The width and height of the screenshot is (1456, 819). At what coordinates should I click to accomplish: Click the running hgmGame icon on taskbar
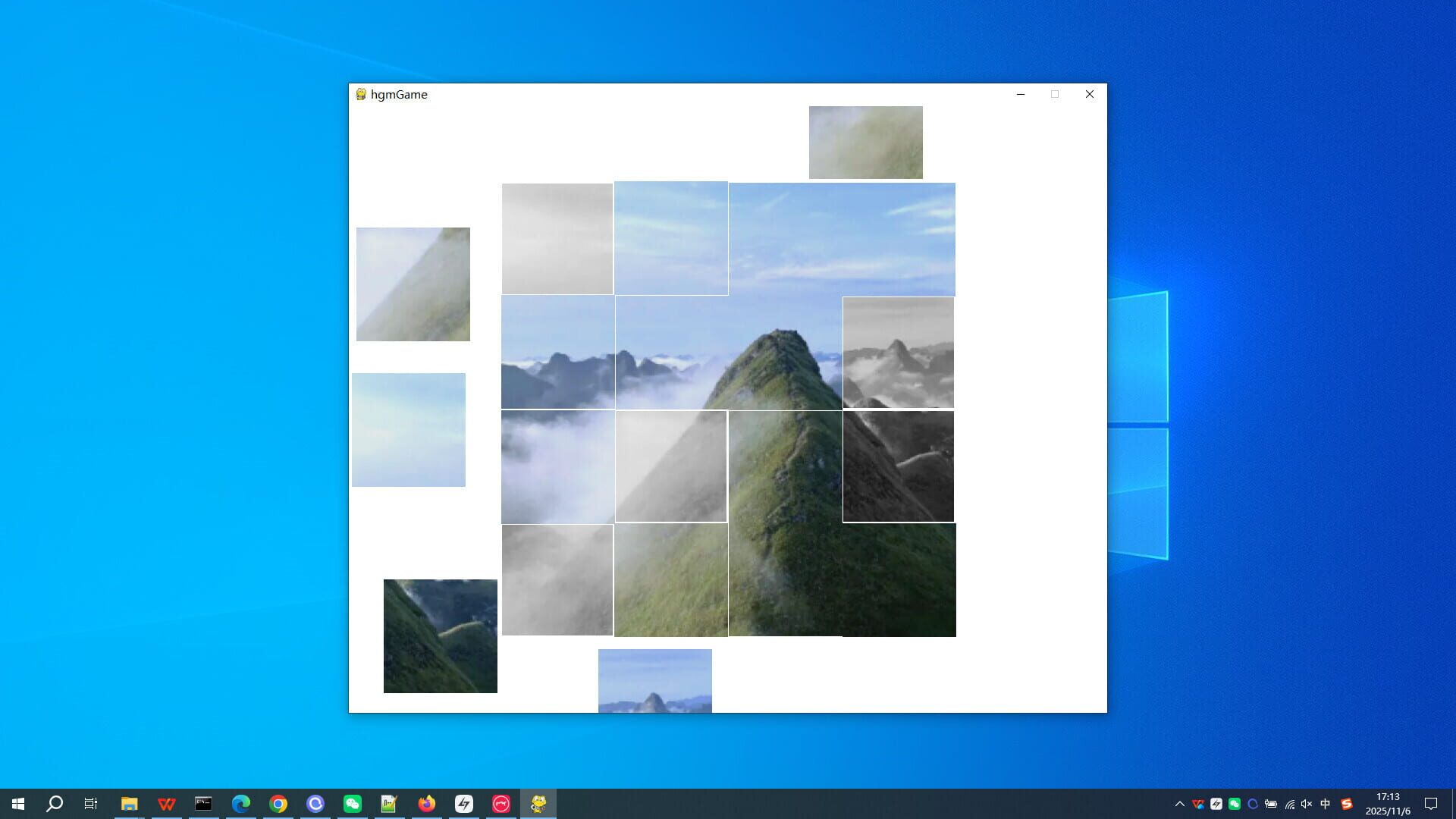click(538, 804)
